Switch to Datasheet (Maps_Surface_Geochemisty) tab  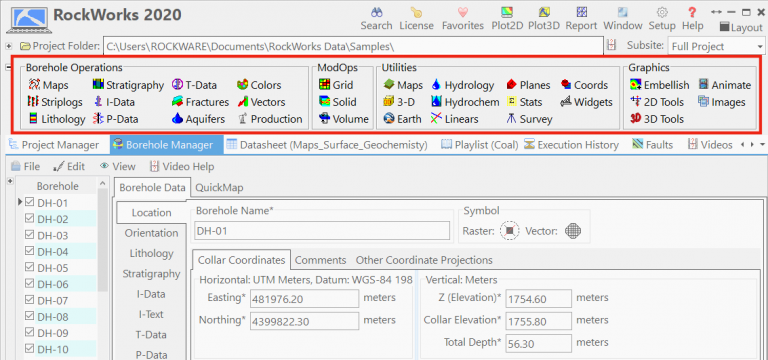coord(327,145)
